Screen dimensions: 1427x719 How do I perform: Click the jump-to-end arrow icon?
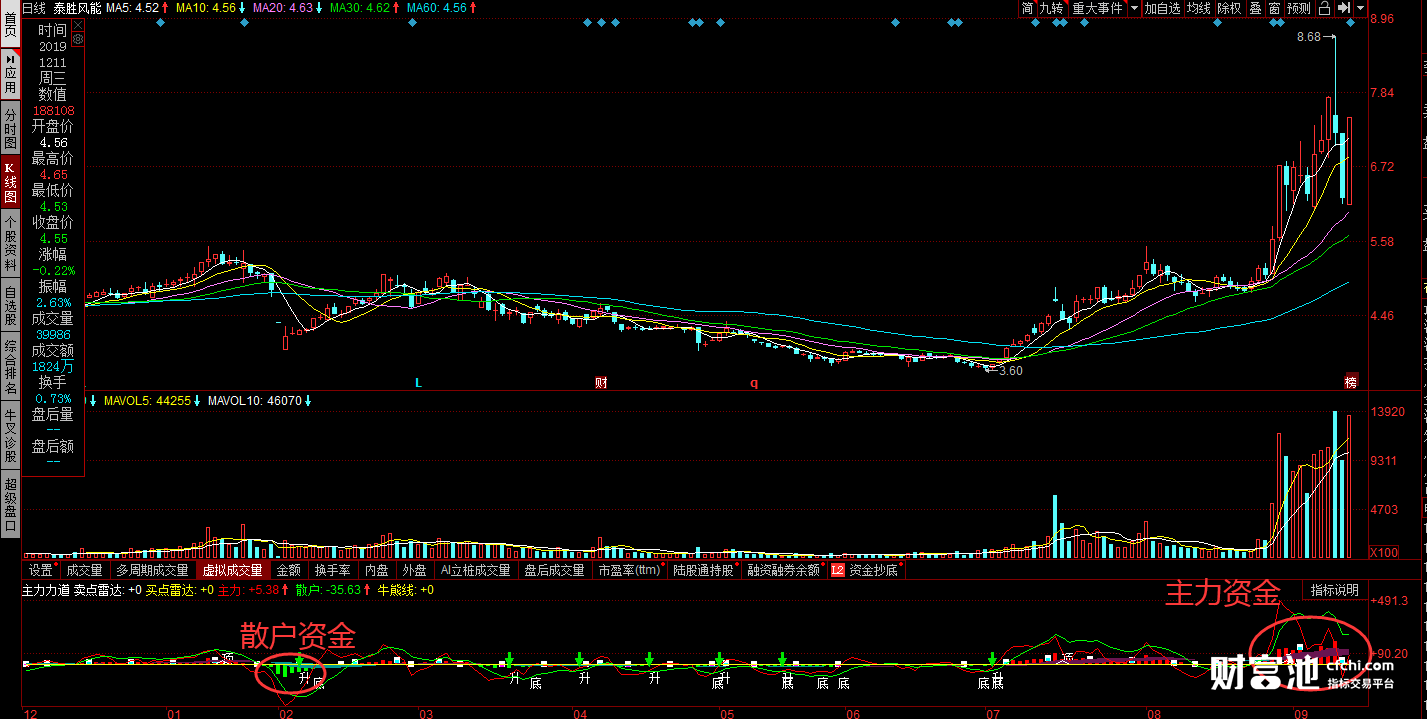(x=1343, y=8)
